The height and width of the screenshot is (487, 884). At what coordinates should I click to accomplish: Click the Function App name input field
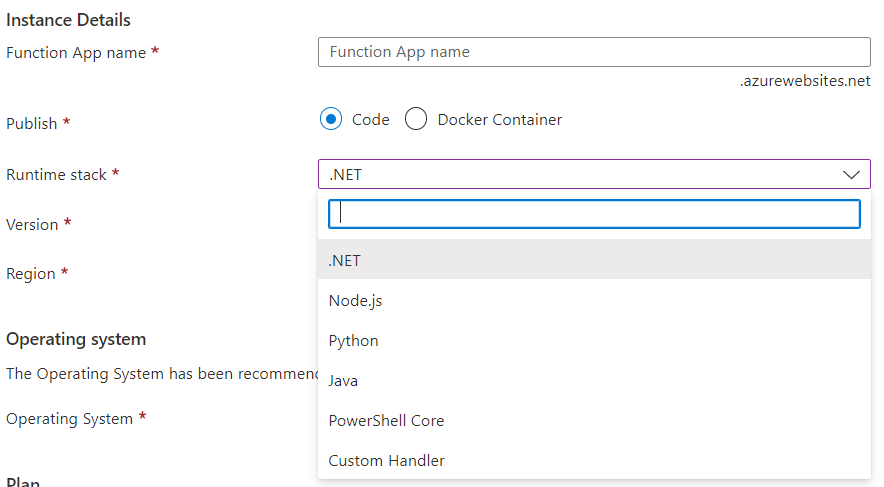594,52
